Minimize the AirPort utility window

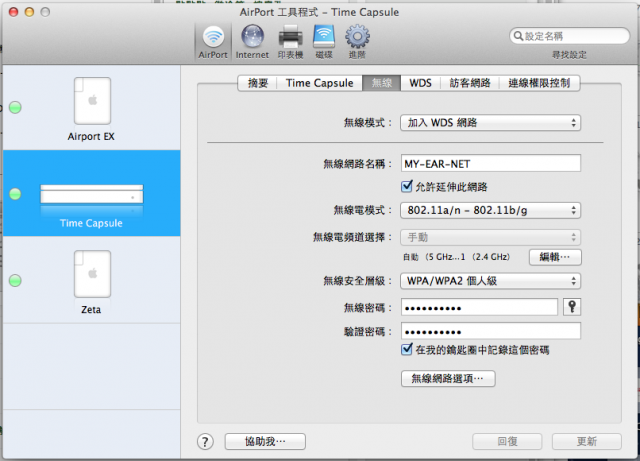pos(29,12)
